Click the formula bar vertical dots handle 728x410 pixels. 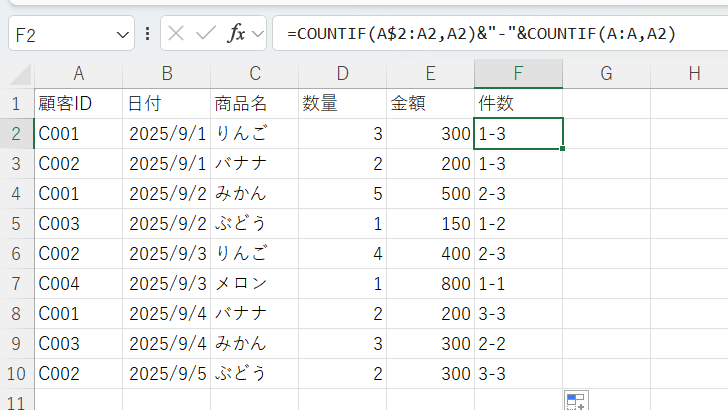pos(147,33)
